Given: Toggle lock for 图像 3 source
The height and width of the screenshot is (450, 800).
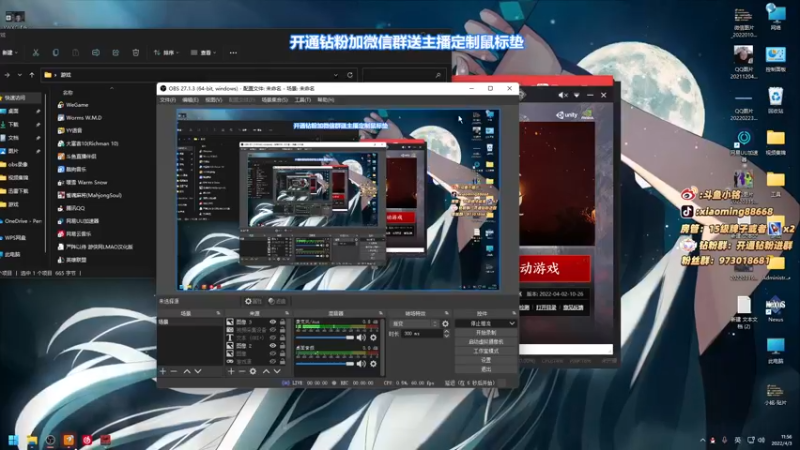Looking at the screenshot, I should coord(282,322).
